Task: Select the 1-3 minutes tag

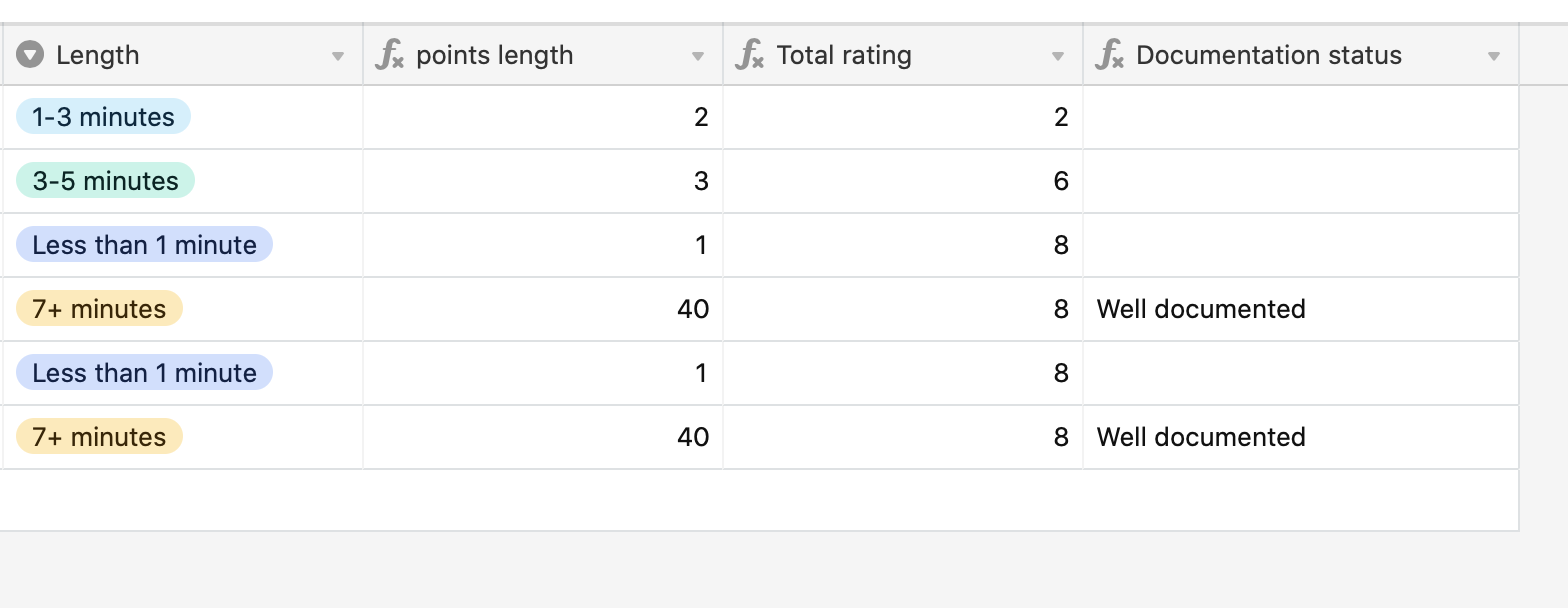Action: click(103, 117)
